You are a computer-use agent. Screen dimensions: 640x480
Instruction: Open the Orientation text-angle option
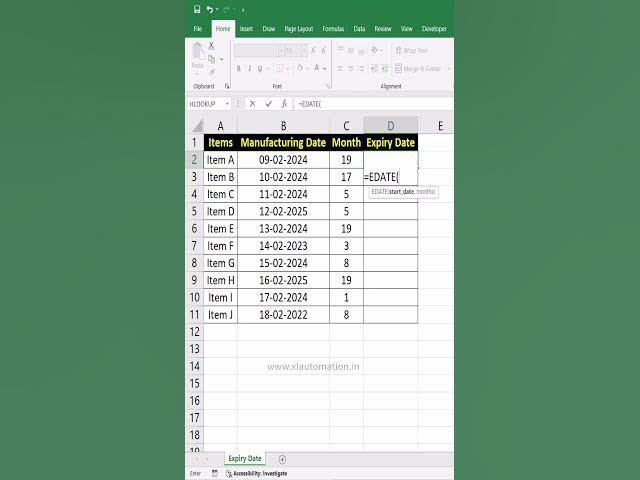(x=374, y=50)
